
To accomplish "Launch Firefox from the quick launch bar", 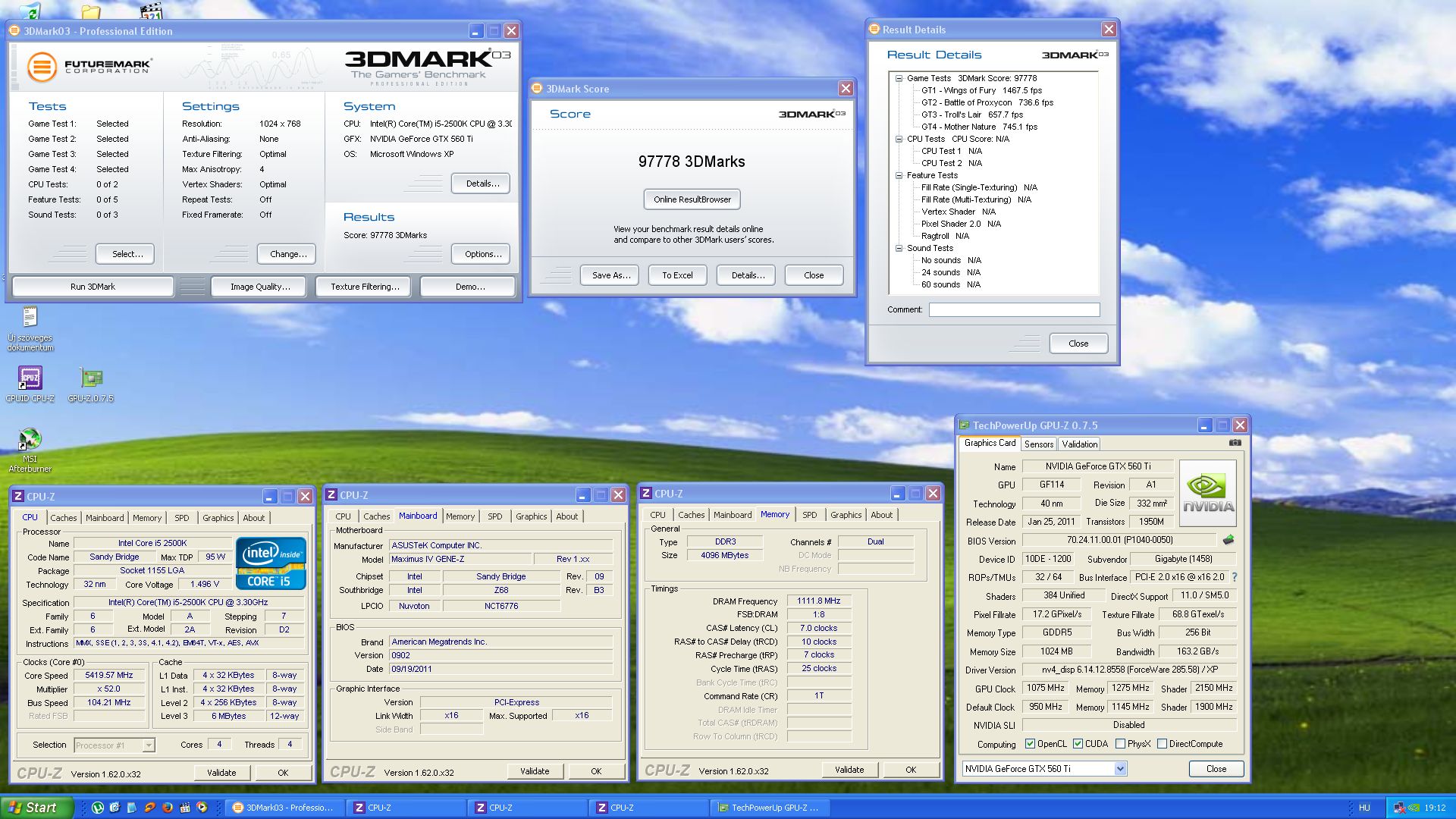I will pos(168,808).
